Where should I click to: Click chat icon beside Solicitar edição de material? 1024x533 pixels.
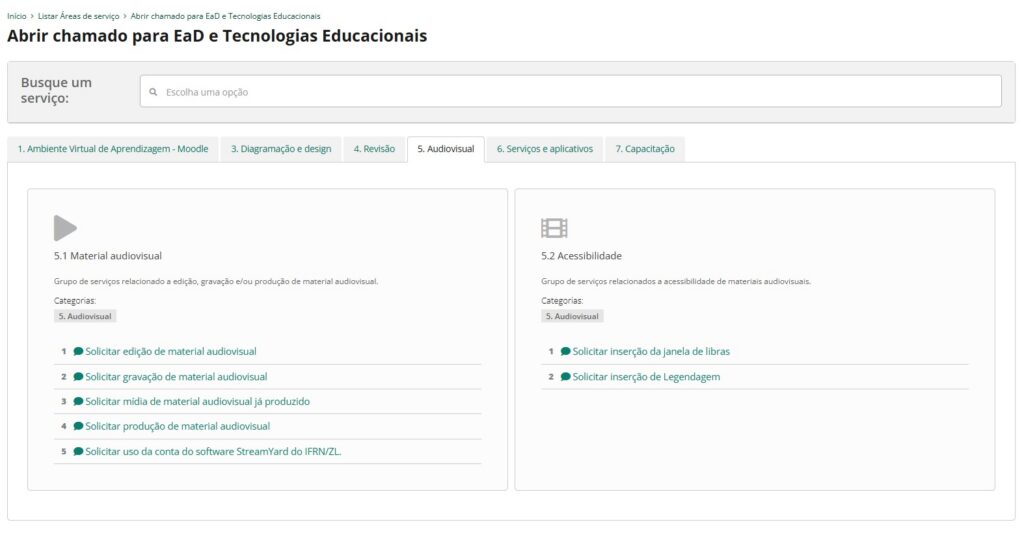click(x=79, y=352)
